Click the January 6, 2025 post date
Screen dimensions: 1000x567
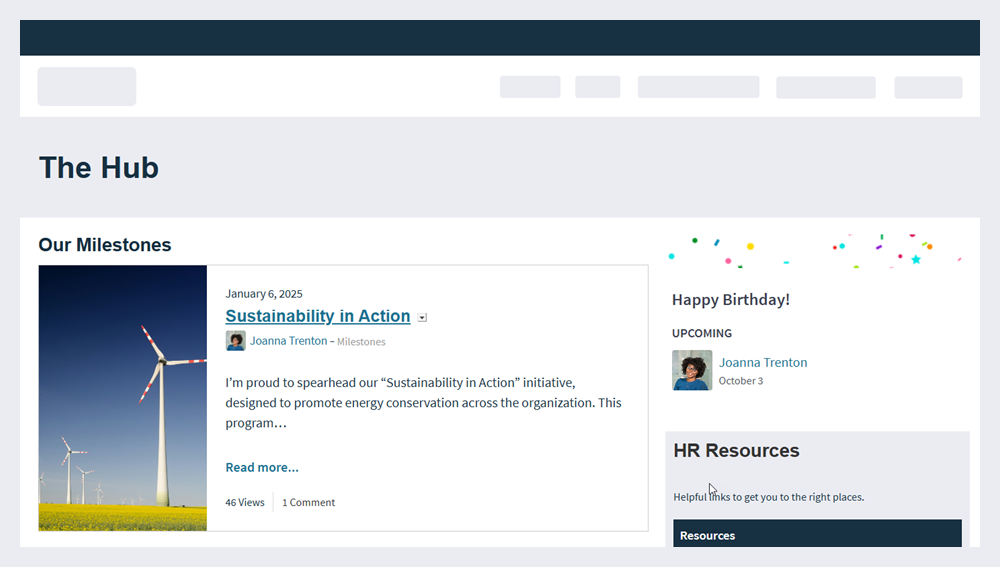(x=263, y=294)
